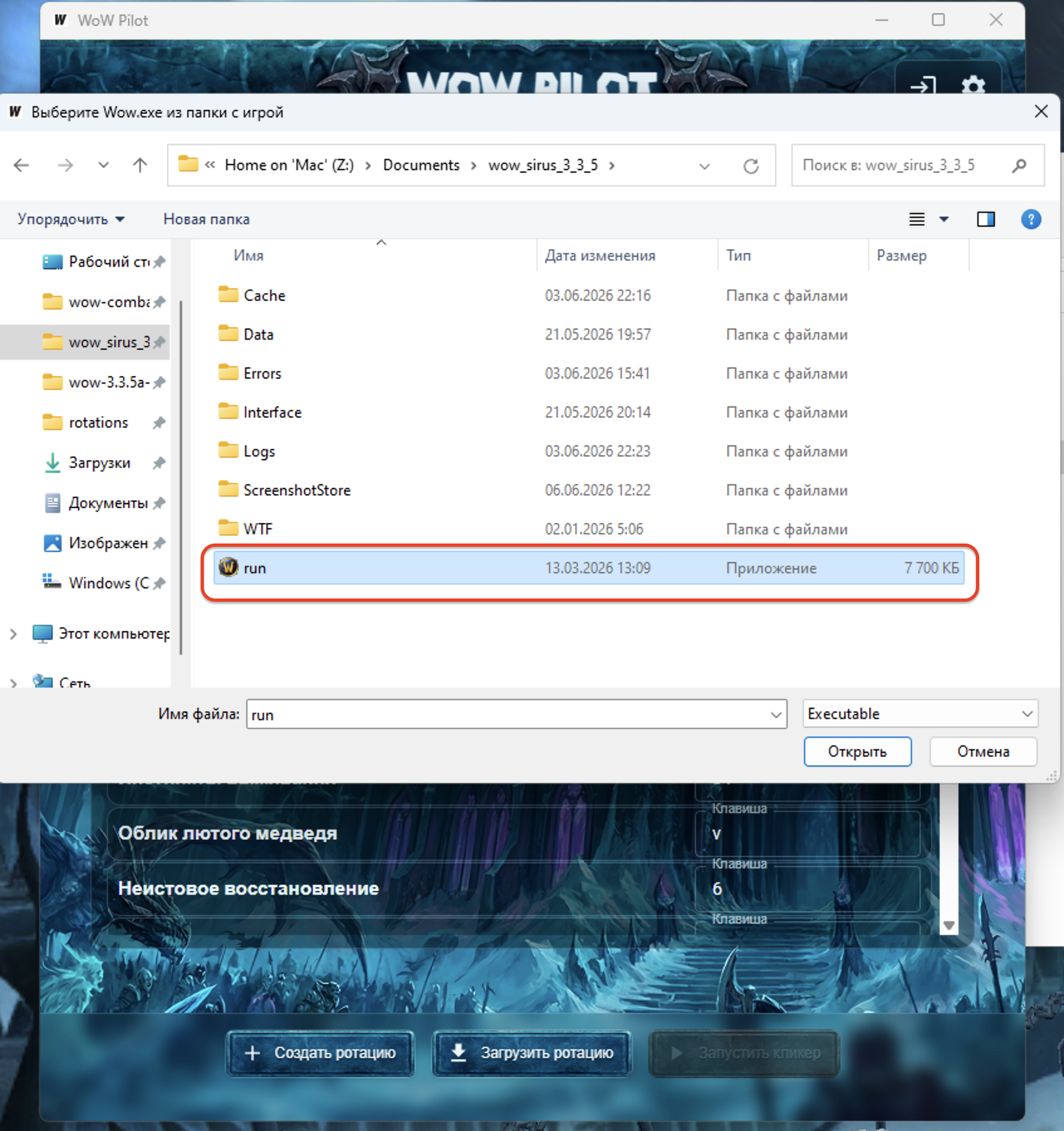The image size is (1064, 1131).
Task: Go up one folder level with up arrow
Action: tap(140, 166)
